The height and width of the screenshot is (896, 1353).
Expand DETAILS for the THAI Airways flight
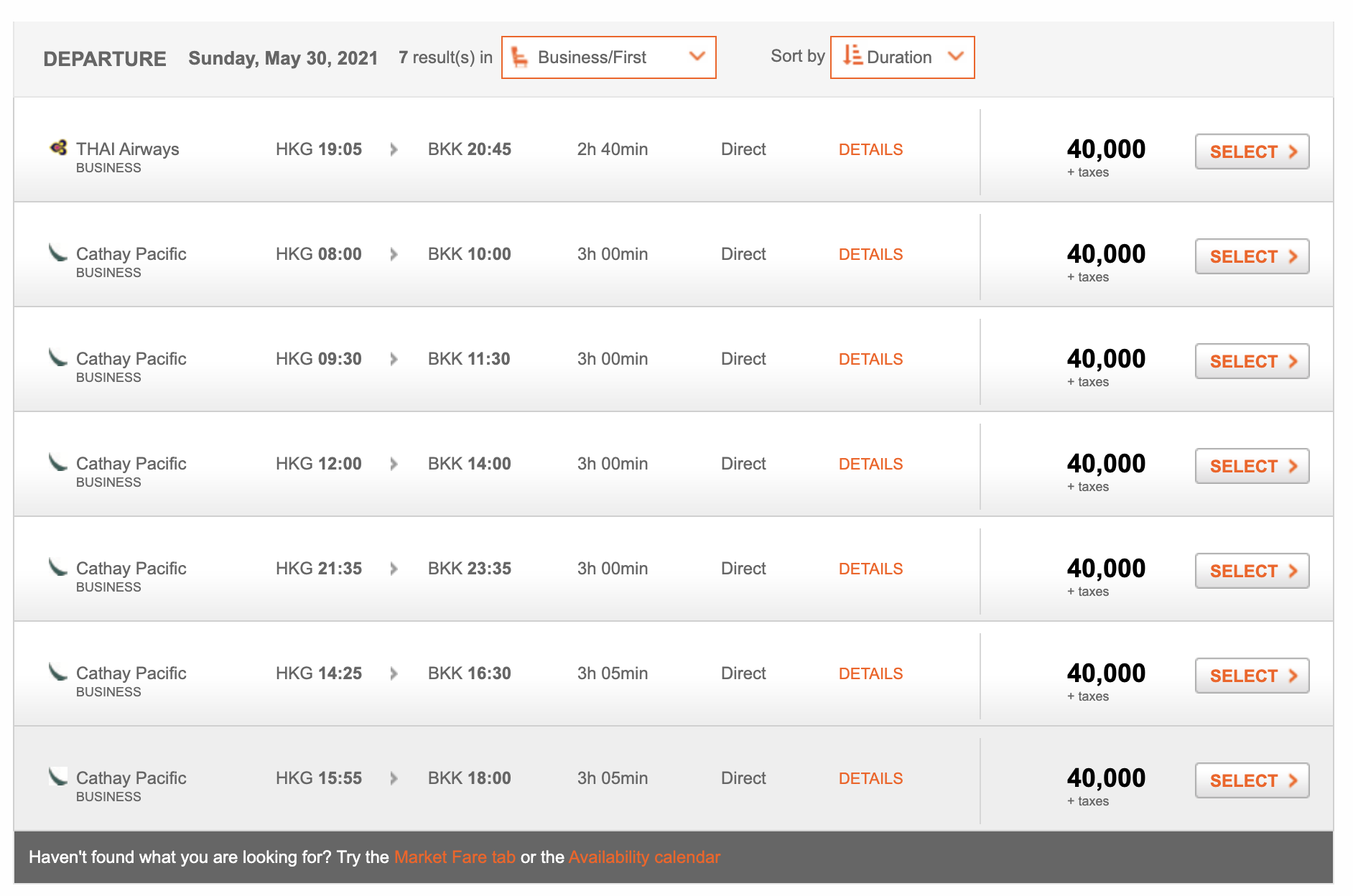870,149
